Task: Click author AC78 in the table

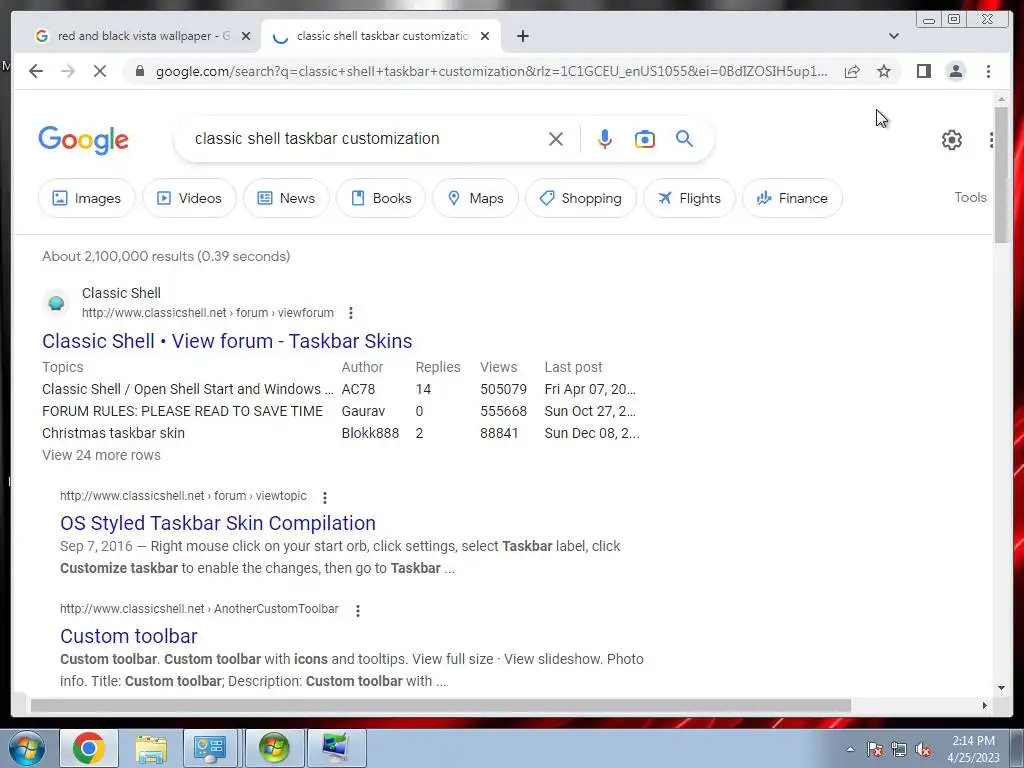Action: 359,389
